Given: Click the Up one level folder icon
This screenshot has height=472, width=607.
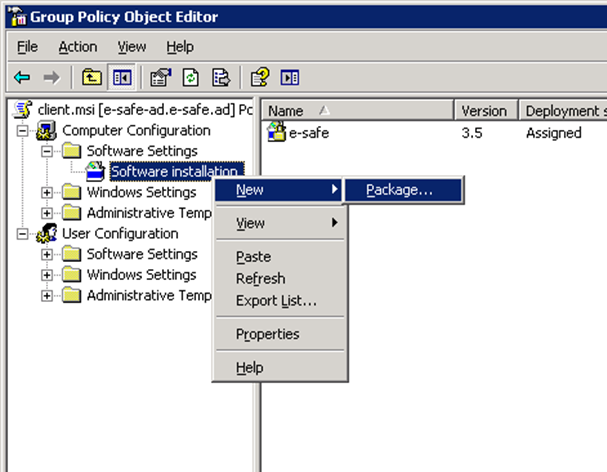Looking at the screenshot, I should pos(92,77).
